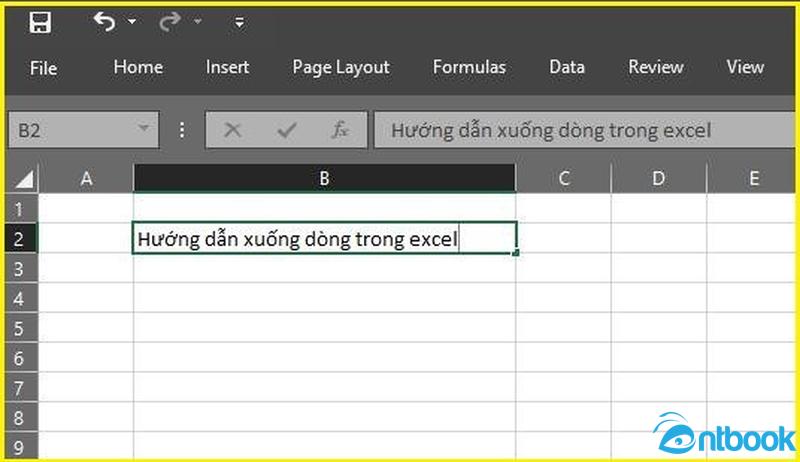This screenshot has width=800, height=462.
Task: Go to the Formulas tab
Action: (x=469, y=67)
